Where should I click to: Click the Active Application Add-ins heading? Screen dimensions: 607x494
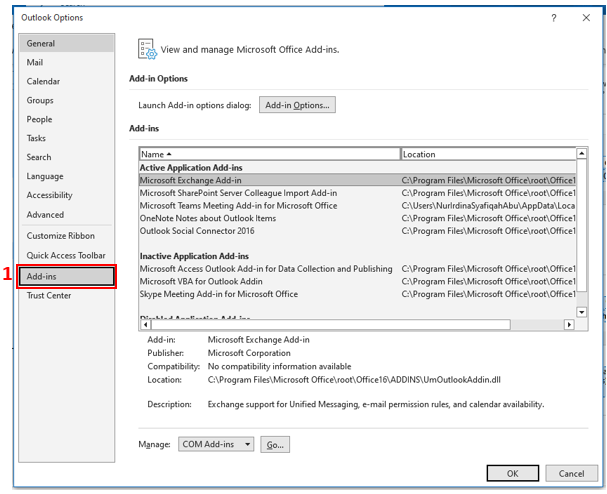191,168
